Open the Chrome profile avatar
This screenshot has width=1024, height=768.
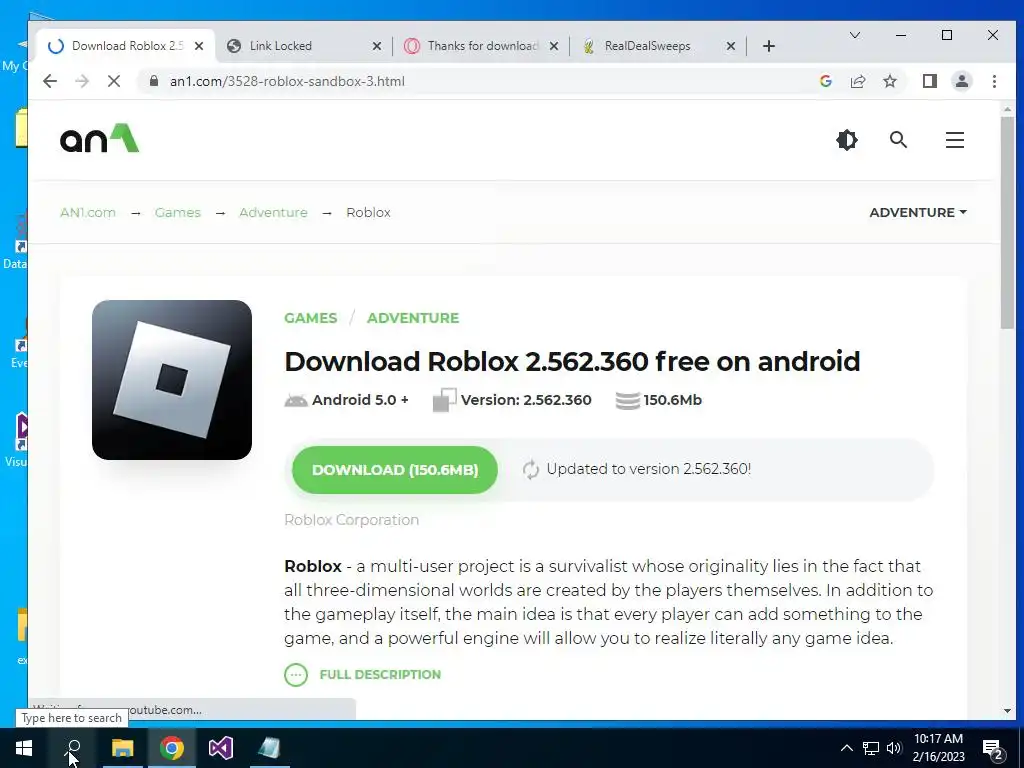(x=961, y=81)
